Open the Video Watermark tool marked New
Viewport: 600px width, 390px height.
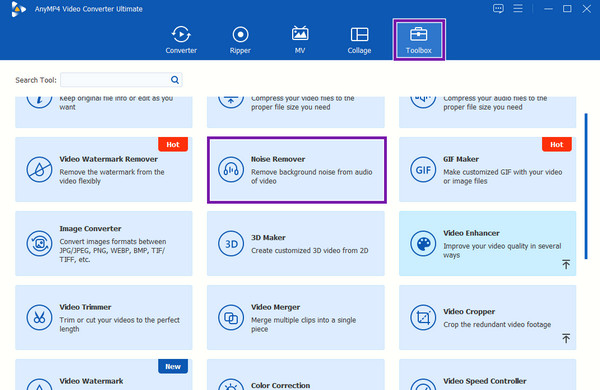(104, 374)
